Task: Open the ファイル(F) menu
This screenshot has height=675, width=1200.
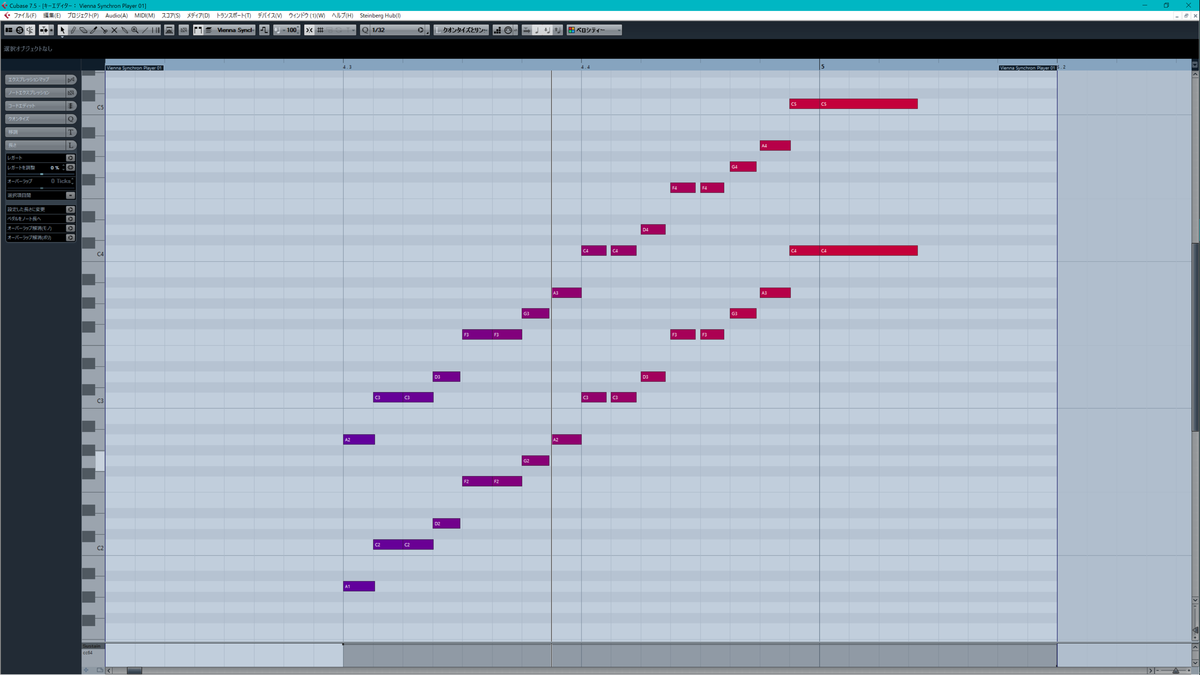Action: coord(25,16)
